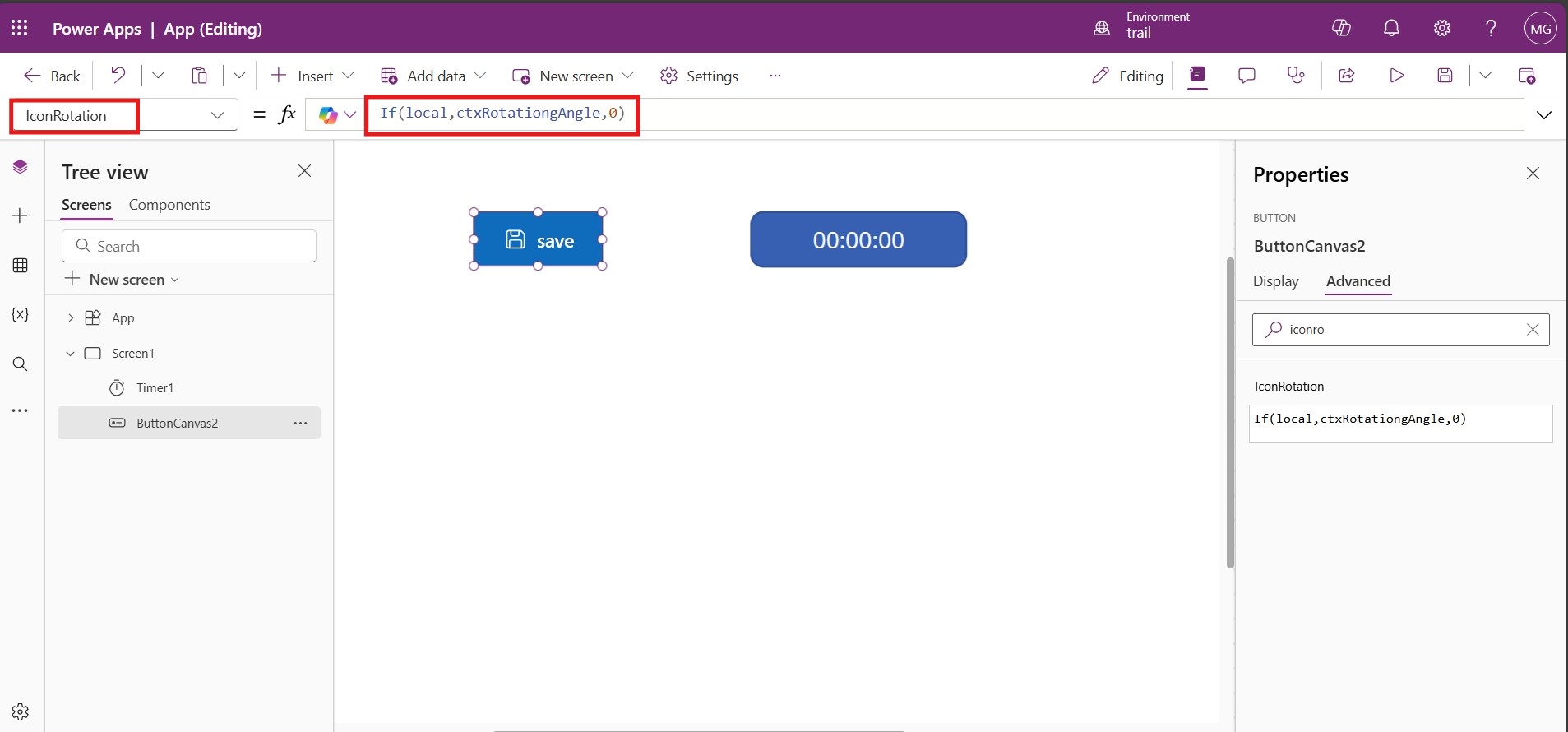Open the Settings toolbar button

point(699,76)
